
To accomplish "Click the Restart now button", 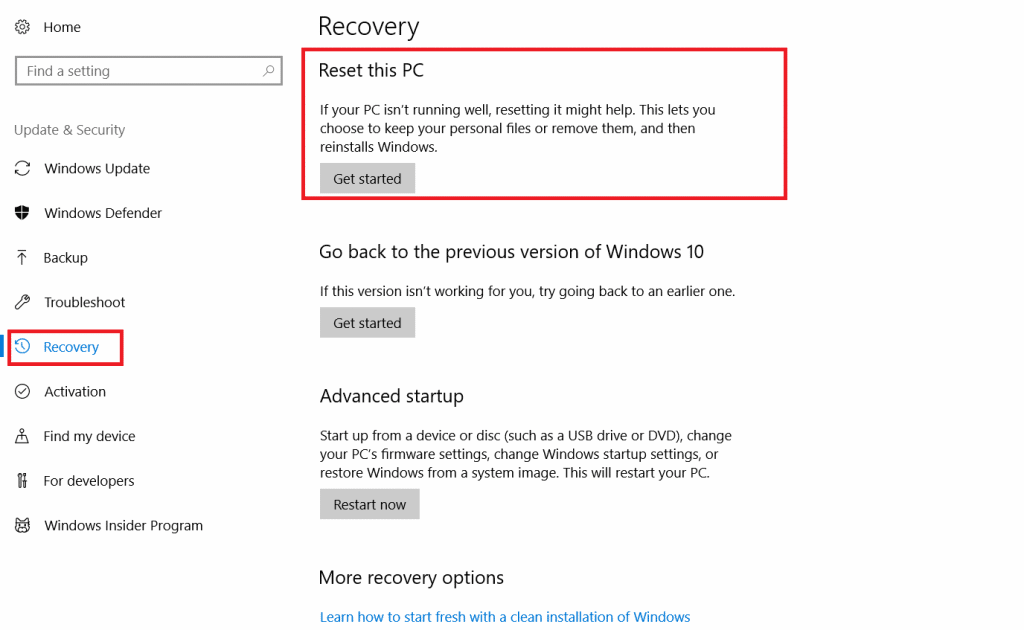I will (x=370, y=505).
